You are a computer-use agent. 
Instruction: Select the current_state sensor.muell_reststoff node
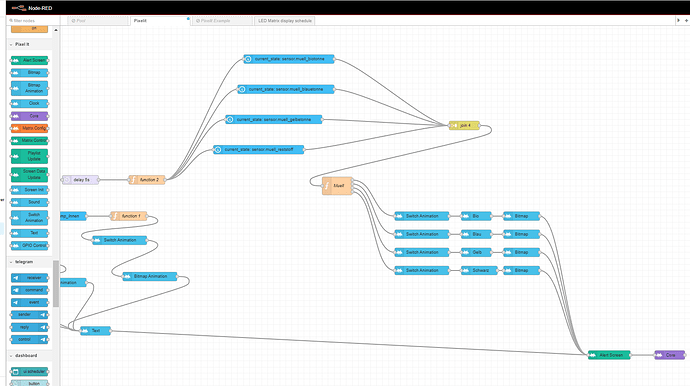point(259,150)
